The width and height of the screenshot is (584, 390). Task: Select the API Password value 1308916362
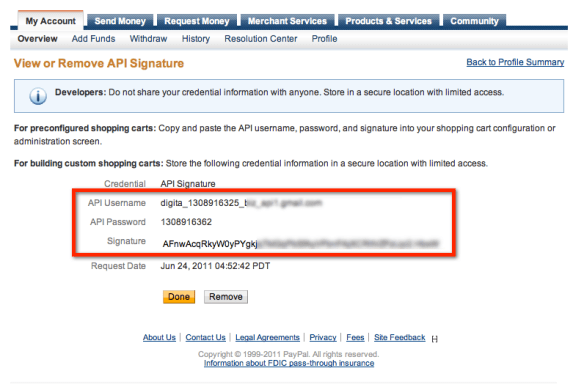[186, 222]
